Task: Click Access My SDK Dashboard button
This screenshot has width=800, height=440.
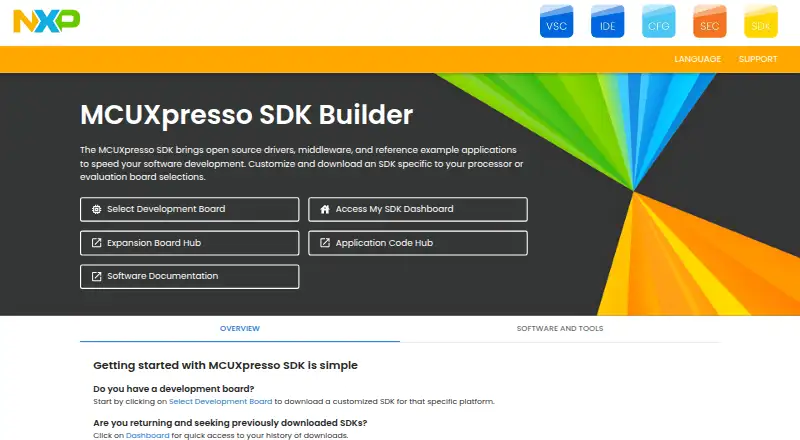Action: coord(418,209)
